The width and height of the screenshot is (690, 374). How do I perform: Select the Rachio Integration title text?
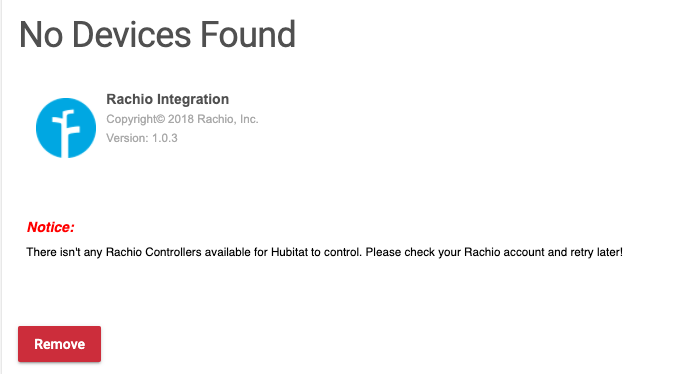(168, 99)
